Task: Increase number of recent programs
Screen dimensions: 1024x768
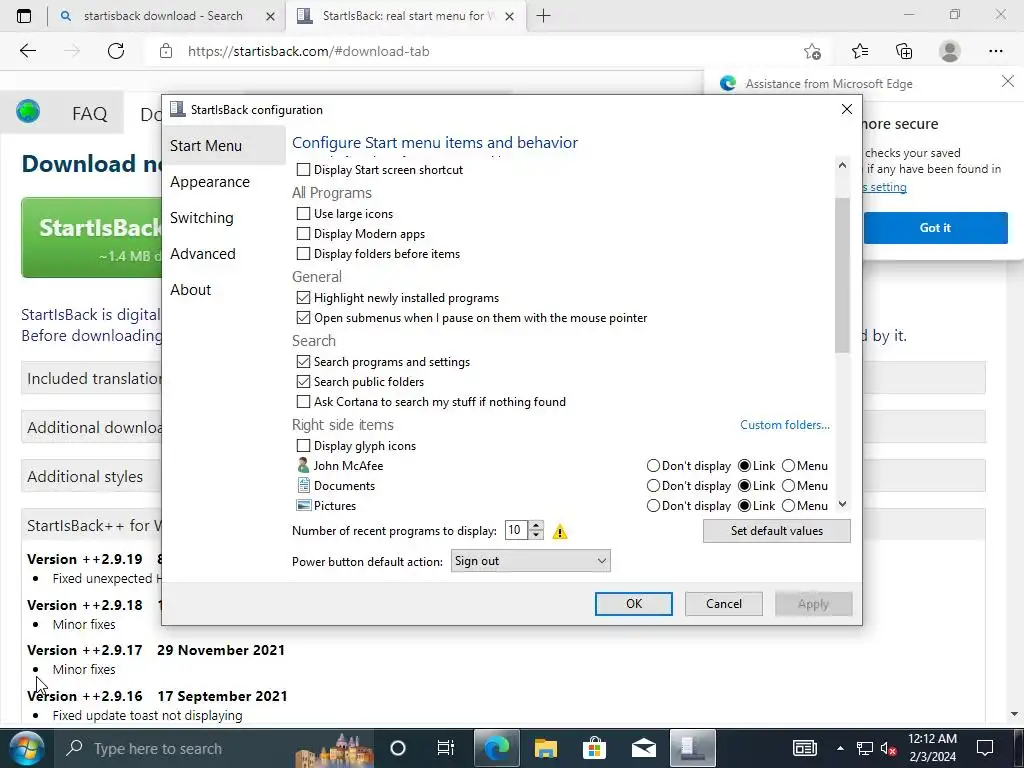Action: tap(536, 526)
